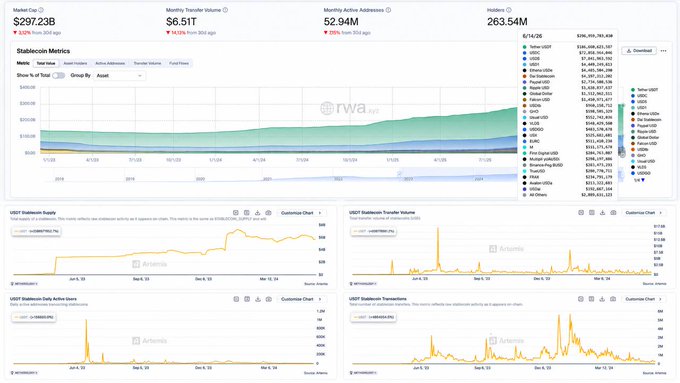Switch to the Fund Flows metric tab
The height and width of the screenshot is (383, 680).
tap(179, 63)
